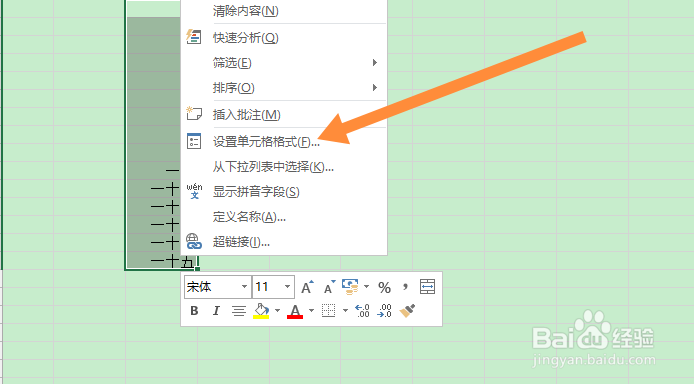Click the hyperlink globe icon
694x384 pixels.
tap(194, 242)
